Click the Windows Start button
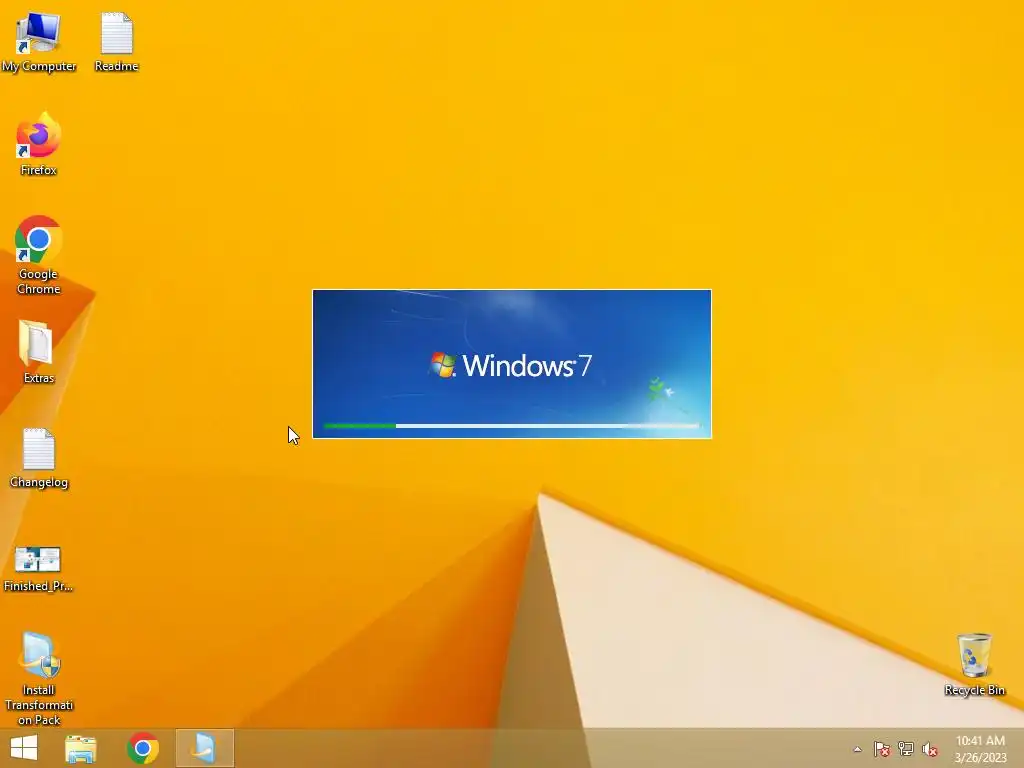Viewport: 1024px width, 768px height. point(24,748)
